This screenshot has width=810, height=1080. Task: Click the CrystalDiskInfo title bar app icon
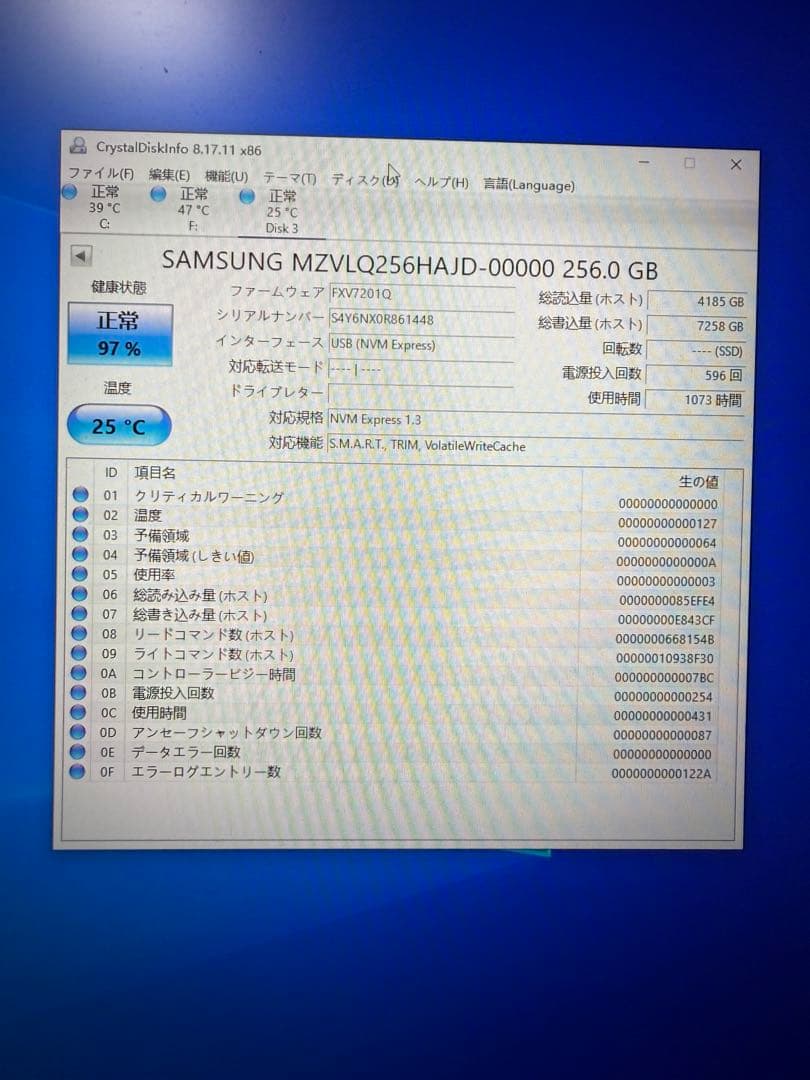coord(78,145)
